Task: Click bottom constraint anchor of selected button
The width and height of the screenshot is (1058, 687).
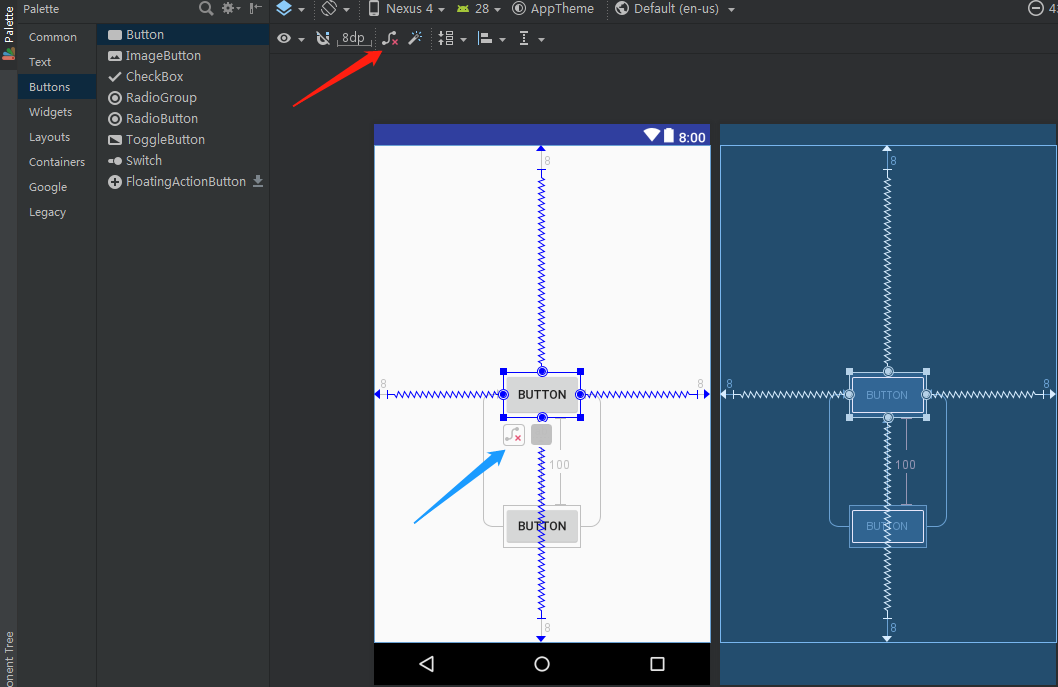Action: (x=542, y=418)
